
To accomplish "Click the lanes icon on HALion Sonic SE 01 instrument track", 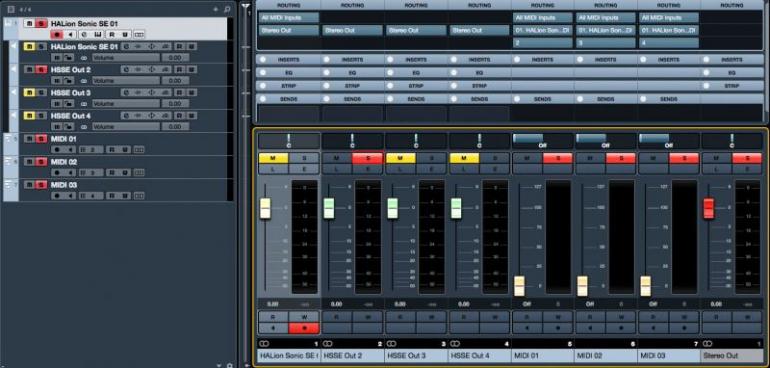I will point(139,35).
